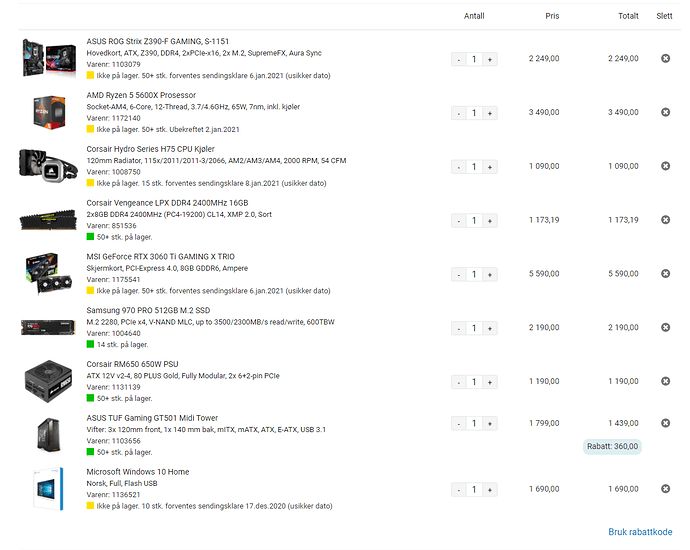
Task: Decrease Samsung 970 PRO SSD quantity
Action: pos(459,328)
